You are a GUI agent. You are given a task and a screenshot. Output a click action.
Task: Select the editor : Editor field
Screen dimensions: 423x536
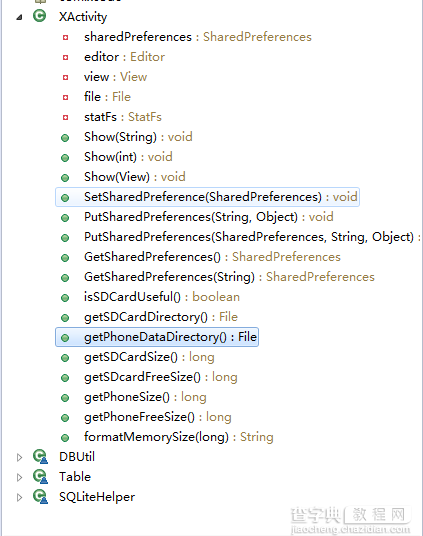pyautogui.click(x=124, y=57)
